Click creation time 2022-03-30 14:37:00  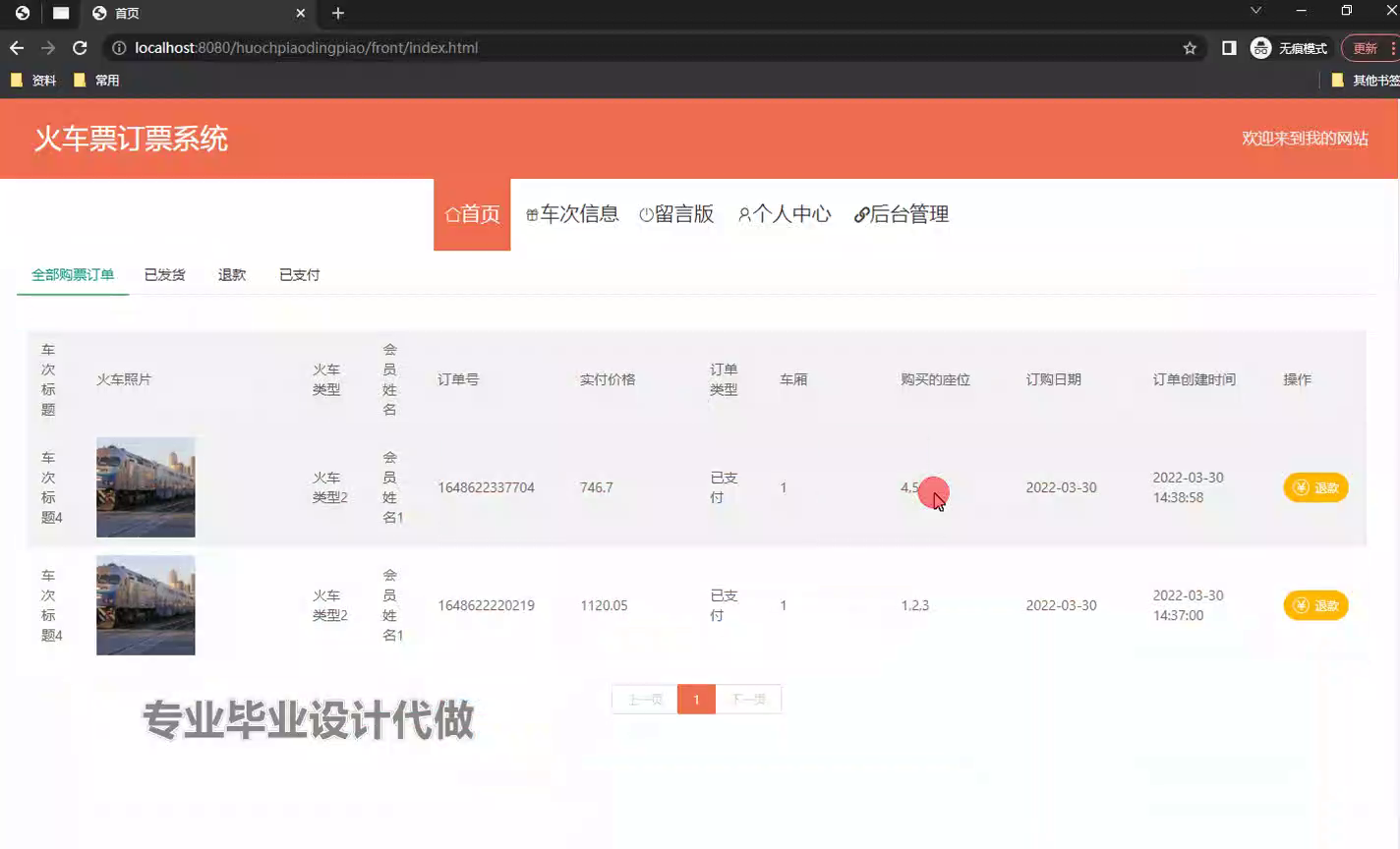click(1188, 605)
